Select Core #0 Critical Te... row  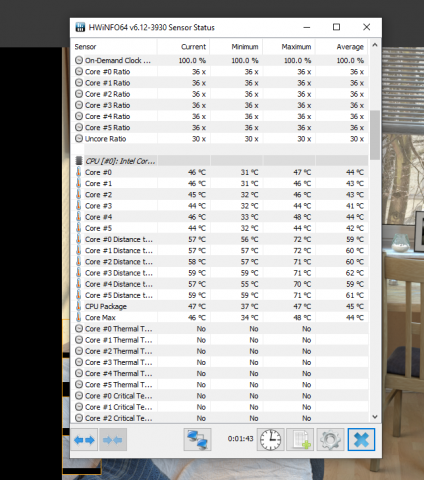[x=220, y=395]
